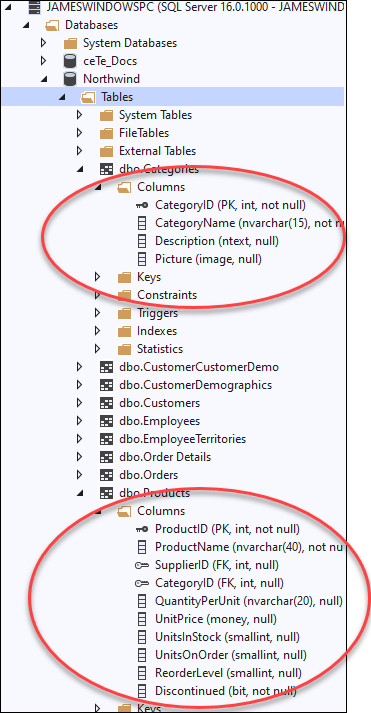This screenshot has height=713, width=371.
Task: Click the Northwind database cylinder icon
Action: pos(70,79)
